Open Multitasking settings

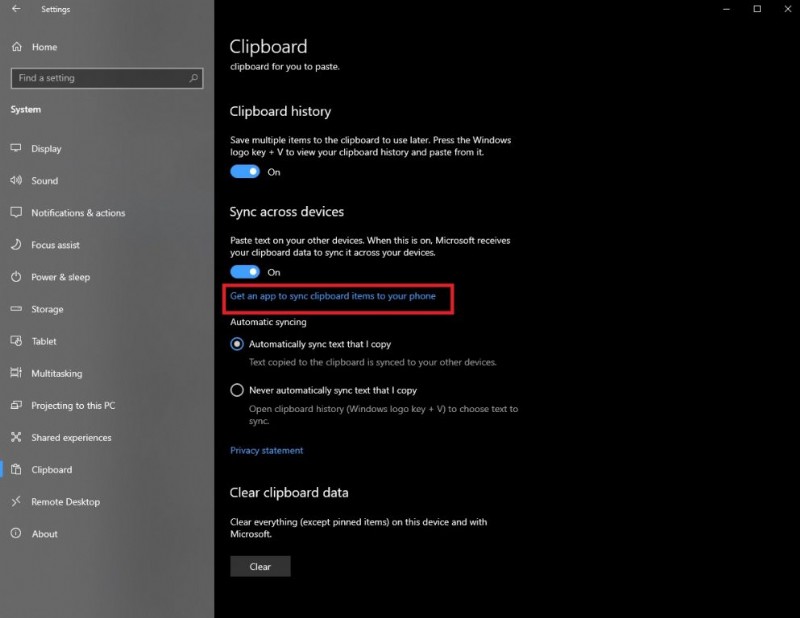click(x=16, y=373)
